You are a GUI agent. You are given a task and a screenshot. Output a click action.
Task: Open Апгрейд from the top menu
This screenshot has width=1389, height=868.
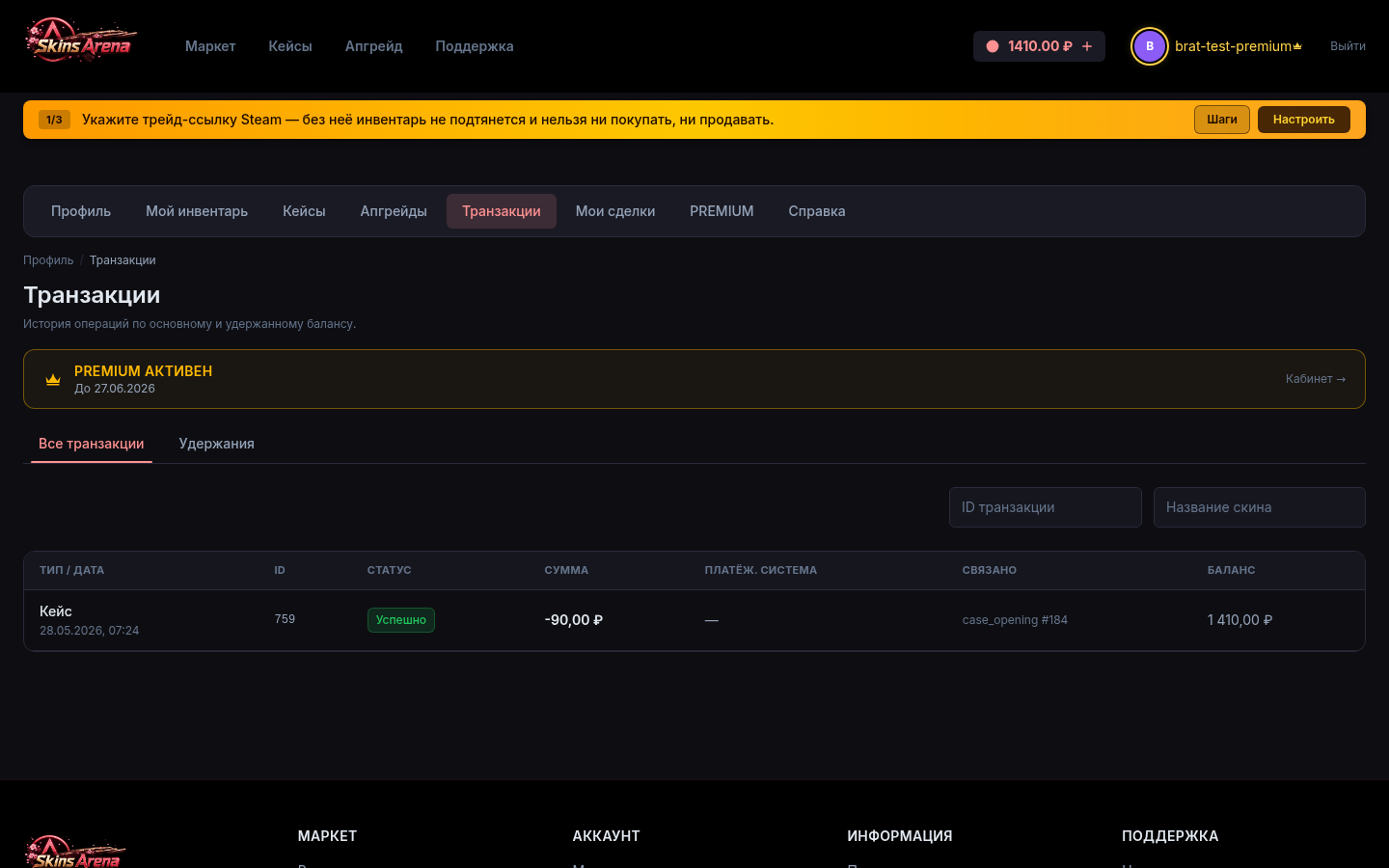click(x=374, y=46)
